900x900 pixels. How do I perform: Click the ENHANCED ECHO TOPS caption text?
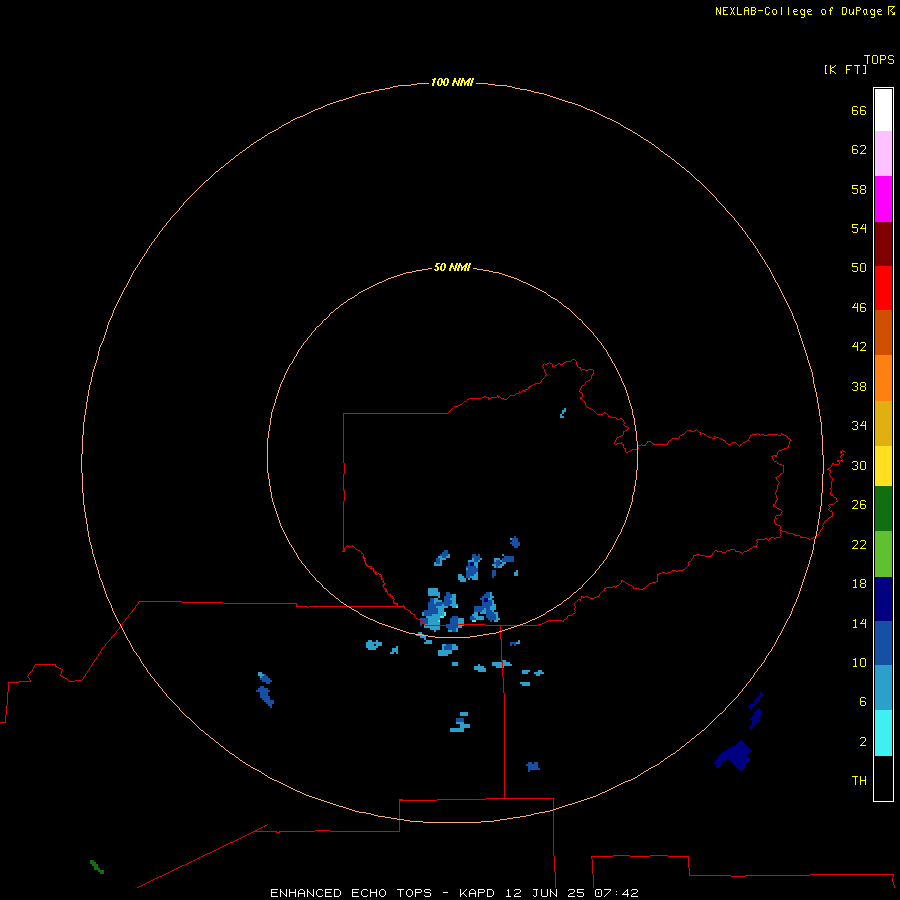350,893
